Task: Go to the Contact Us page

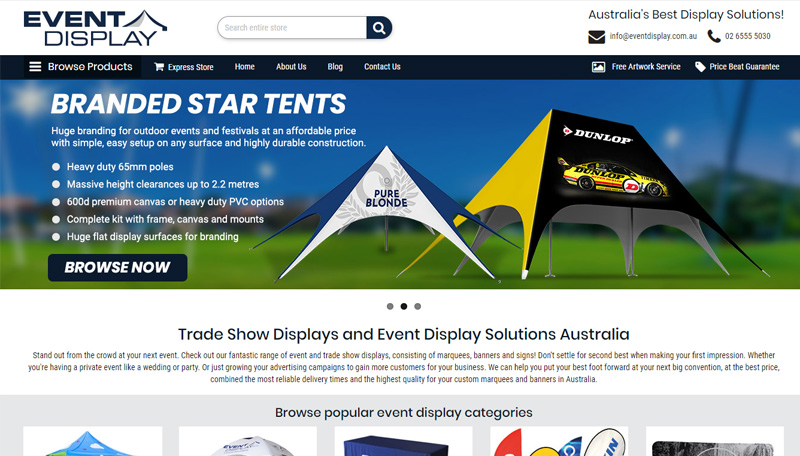Action: [x=382, y=67]
